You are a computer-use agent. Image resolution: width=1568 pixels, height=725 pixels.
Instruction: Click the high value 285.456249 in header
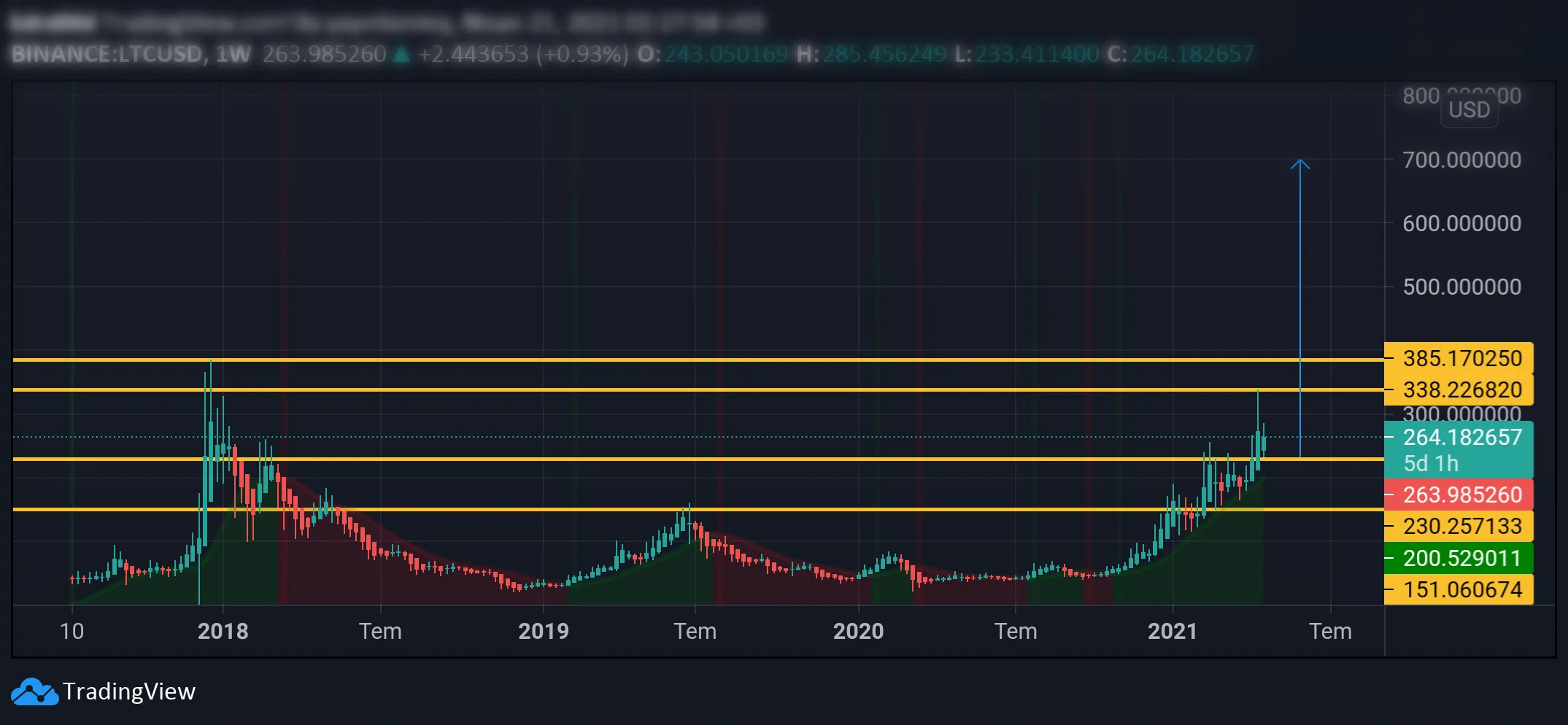[x=884, y=54]
